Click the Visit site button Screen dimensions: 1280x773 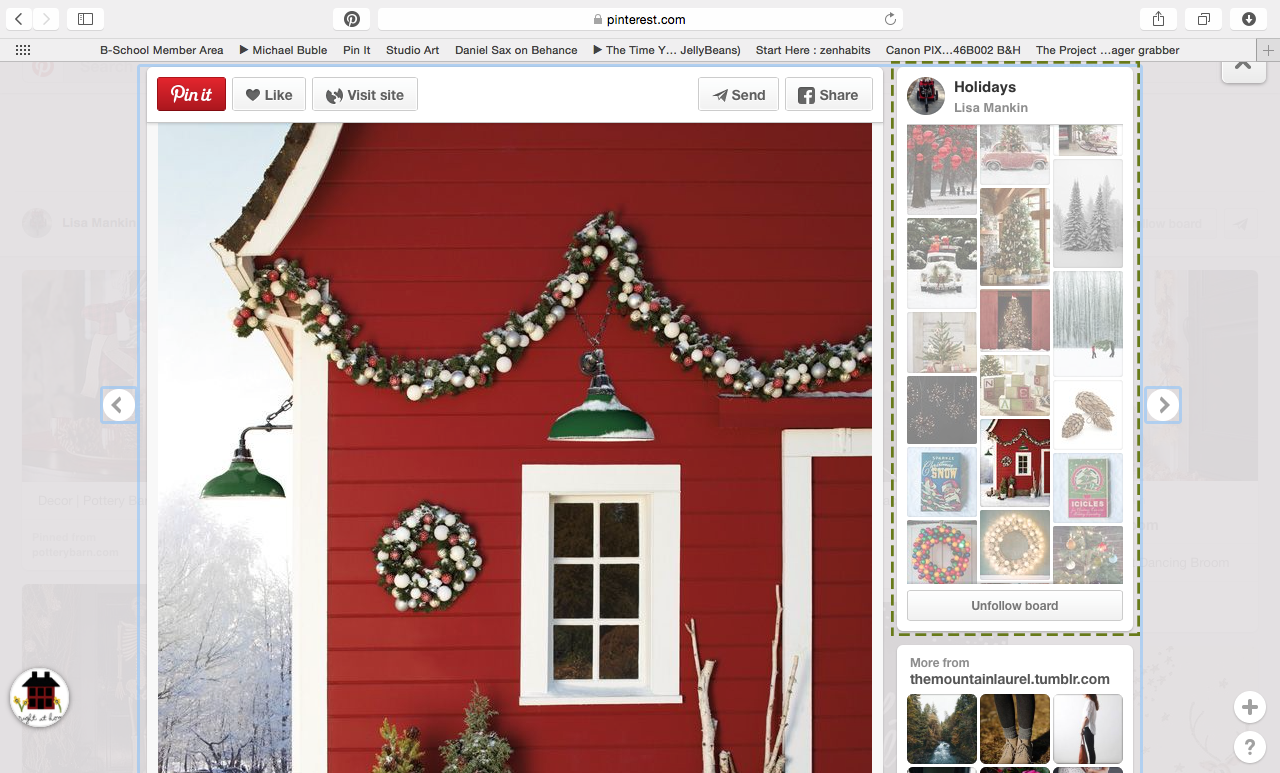pyautogui.click(x=365, y=94)
